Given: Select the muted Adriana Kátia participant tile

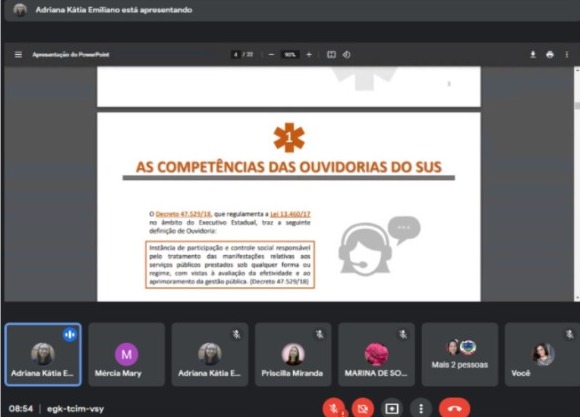Looking at the screenshot, I should 210,354.
